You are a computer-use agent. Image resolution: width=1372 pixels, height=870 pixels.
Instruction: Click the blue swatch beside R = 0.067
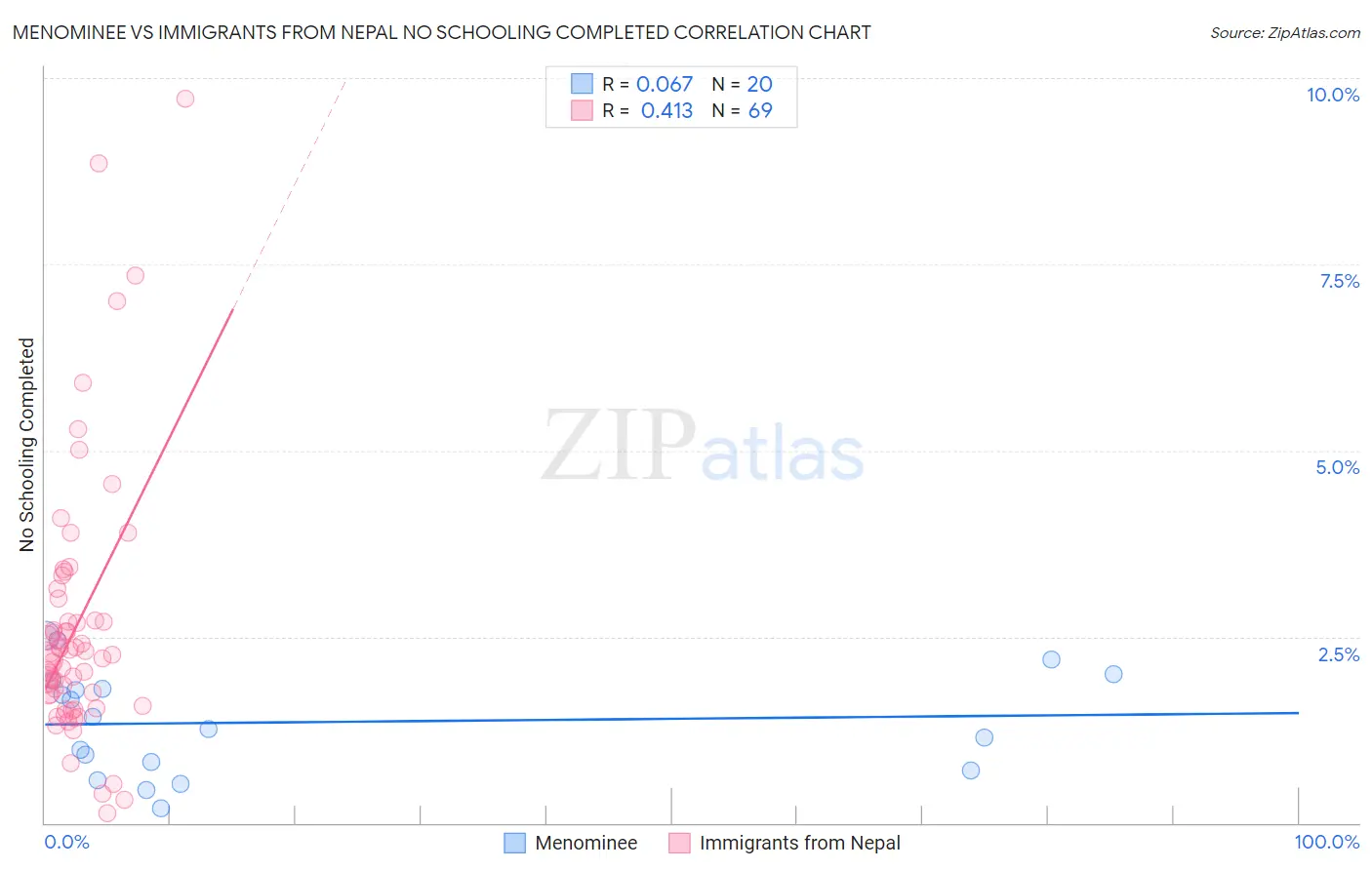(x=582, y=84)
